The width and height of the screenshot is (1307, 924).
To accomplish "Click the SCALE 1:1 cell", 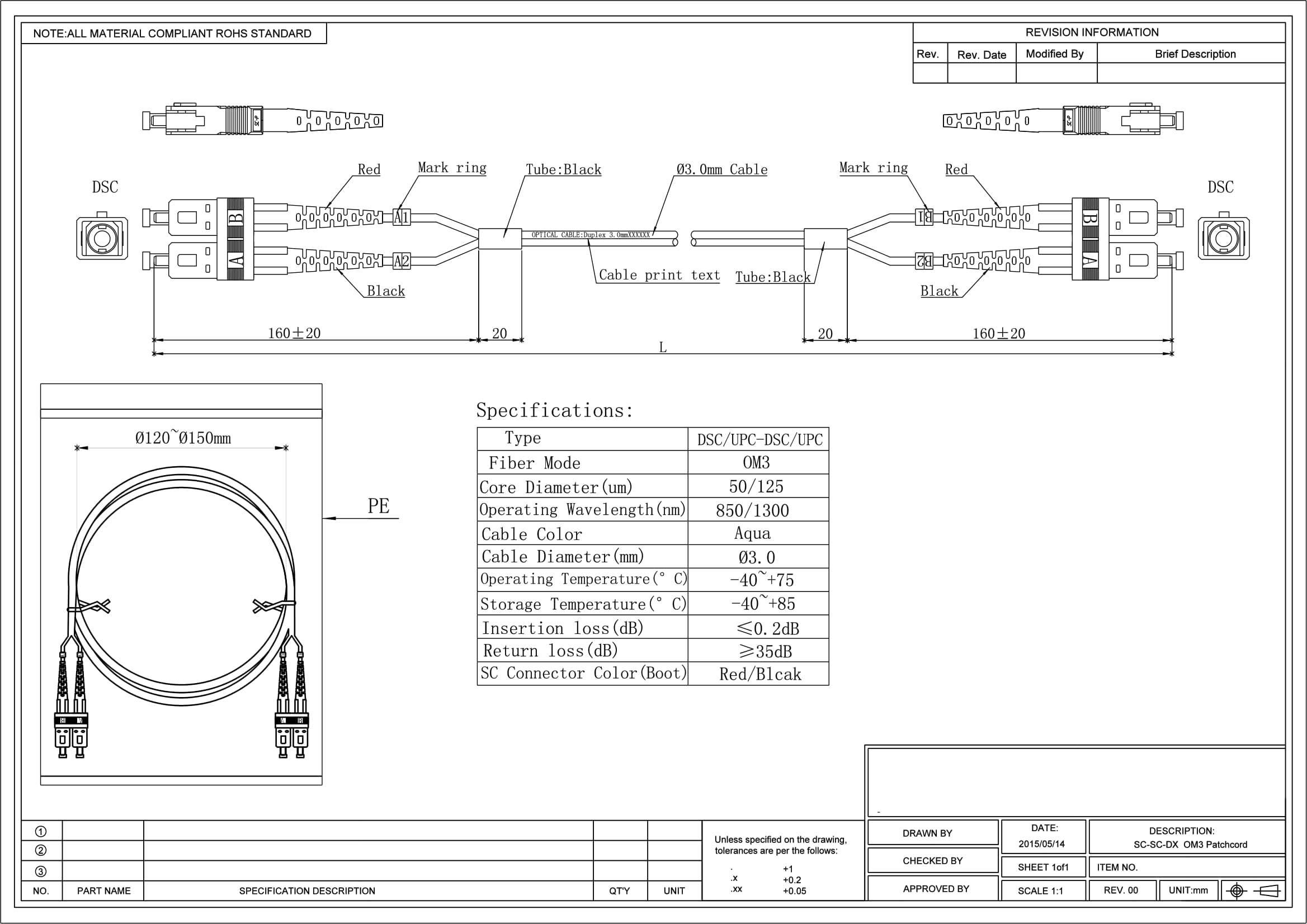I will coord(1044,890).
